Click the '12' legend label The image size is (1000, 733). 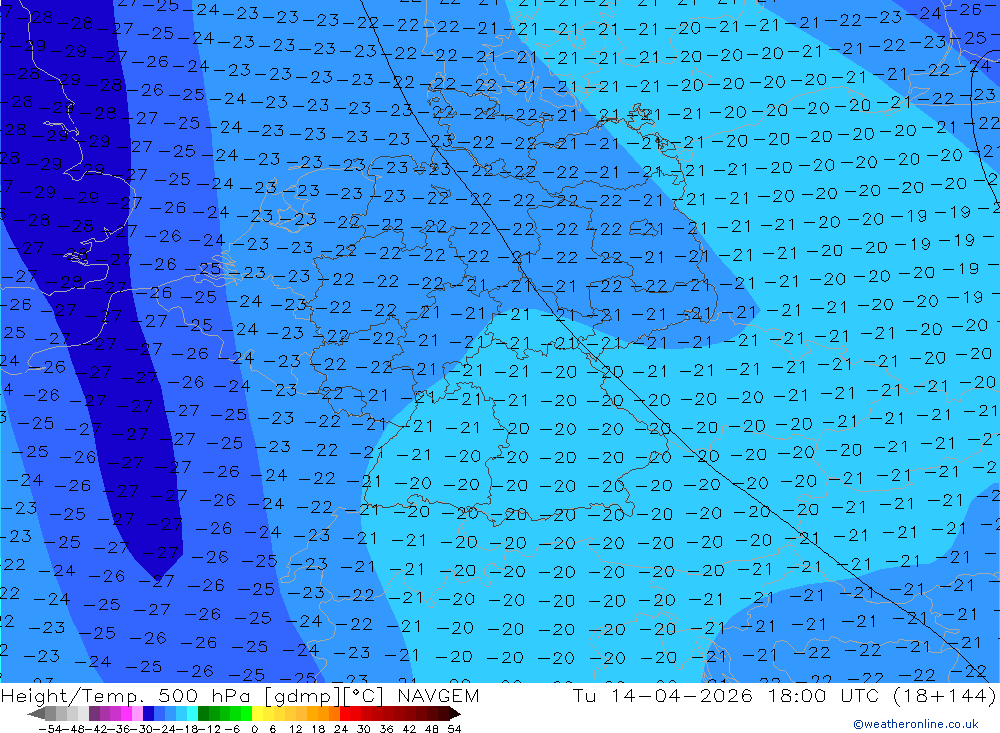pos(296,729)
